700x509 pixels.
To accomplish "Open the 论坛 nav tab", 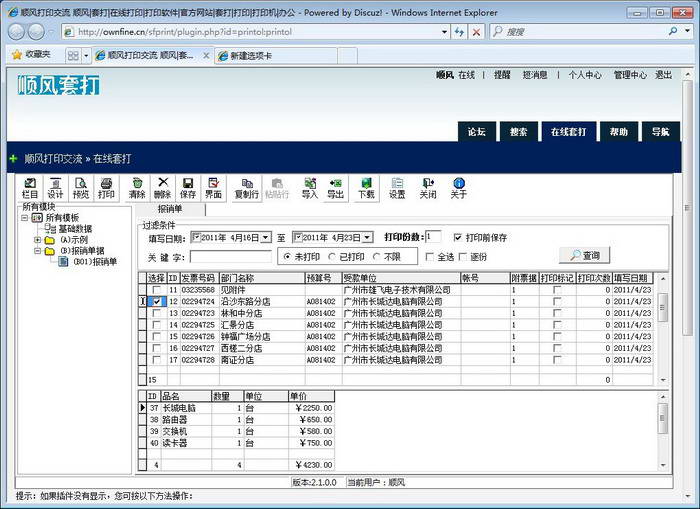I will tap(477, 132).
